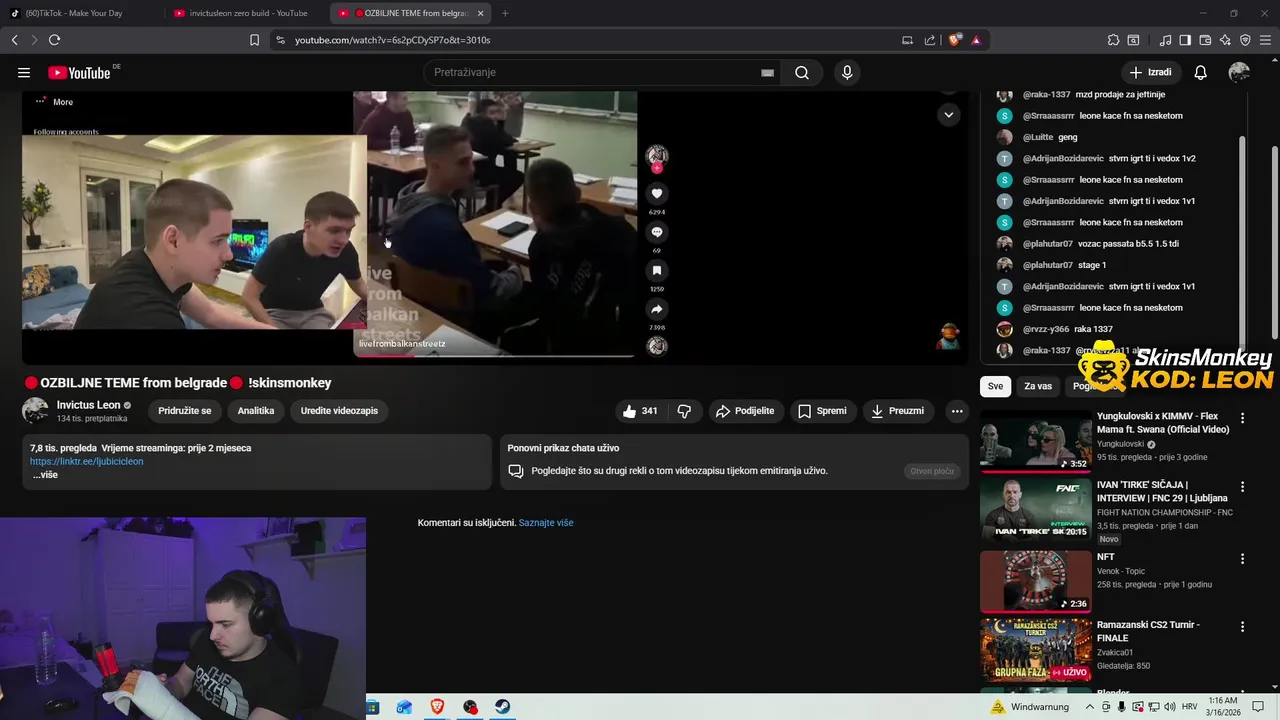Open Steam from the taskbar
This screenshot has height=720, width=1280.
[503, 707]
